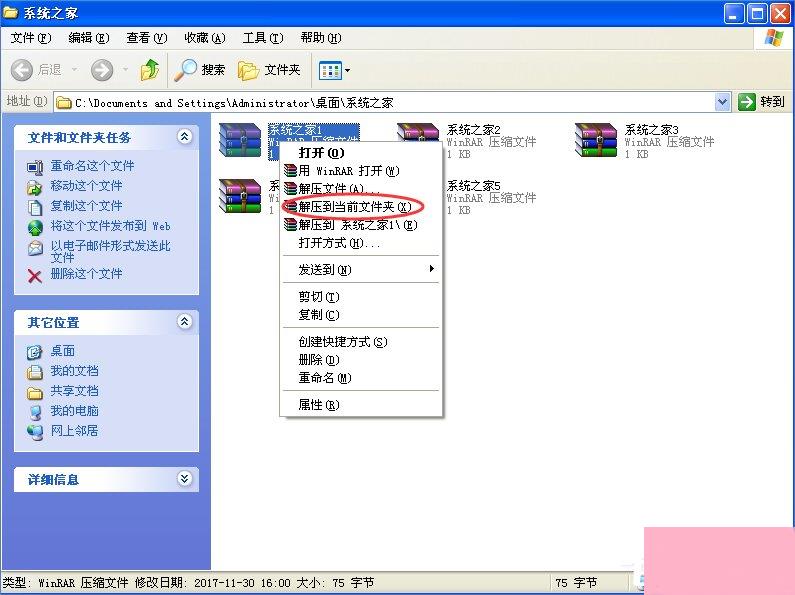The height and width of the screenshot is (595, 795).
Task: Choose 打开(O) in the context menu
Action: point(361,153)
